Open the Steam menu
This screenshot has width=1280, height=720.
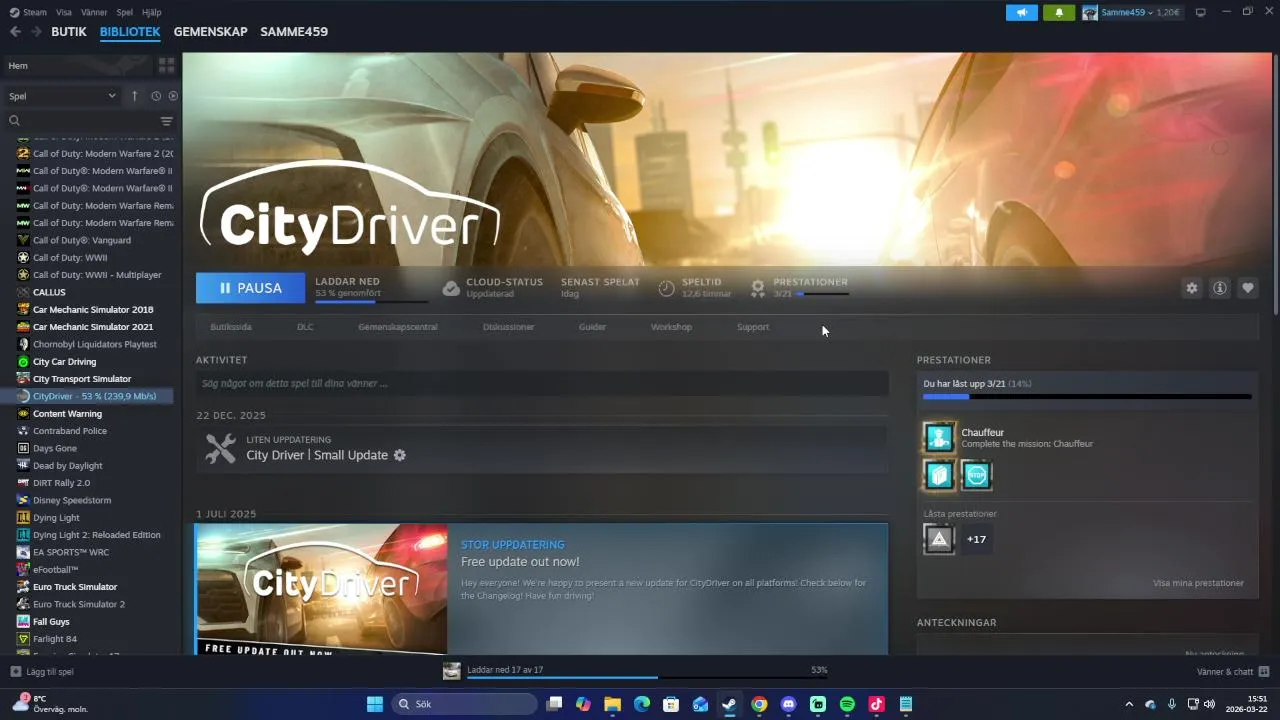click(x=28, y=12)
